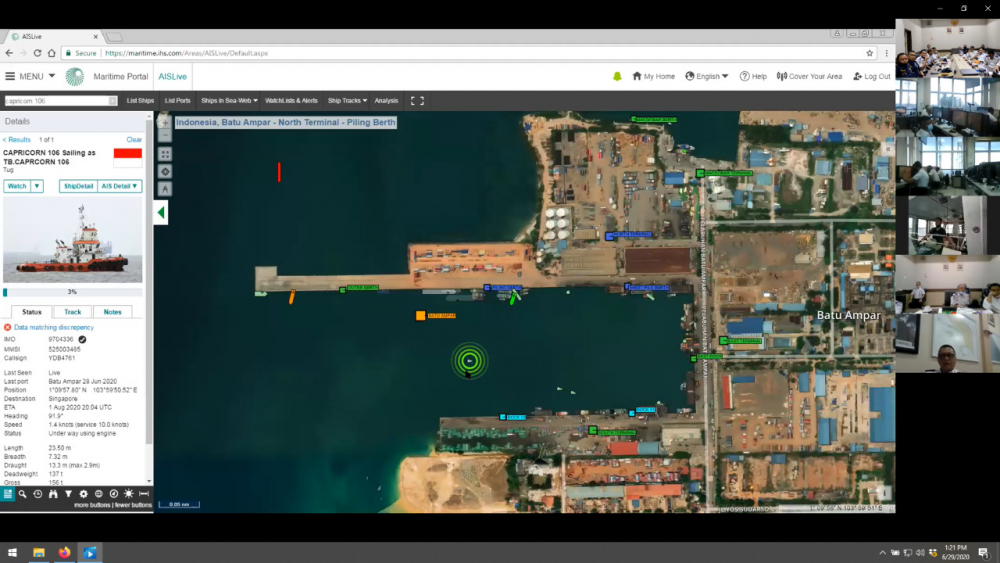Go to My Home

coord(653,77)
